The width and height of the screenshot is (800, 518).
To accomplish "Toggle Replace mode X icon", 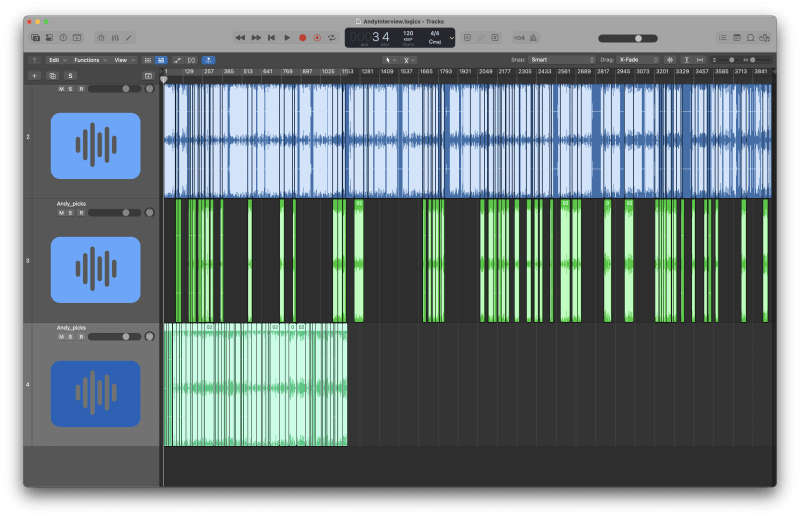I will 467,38.
